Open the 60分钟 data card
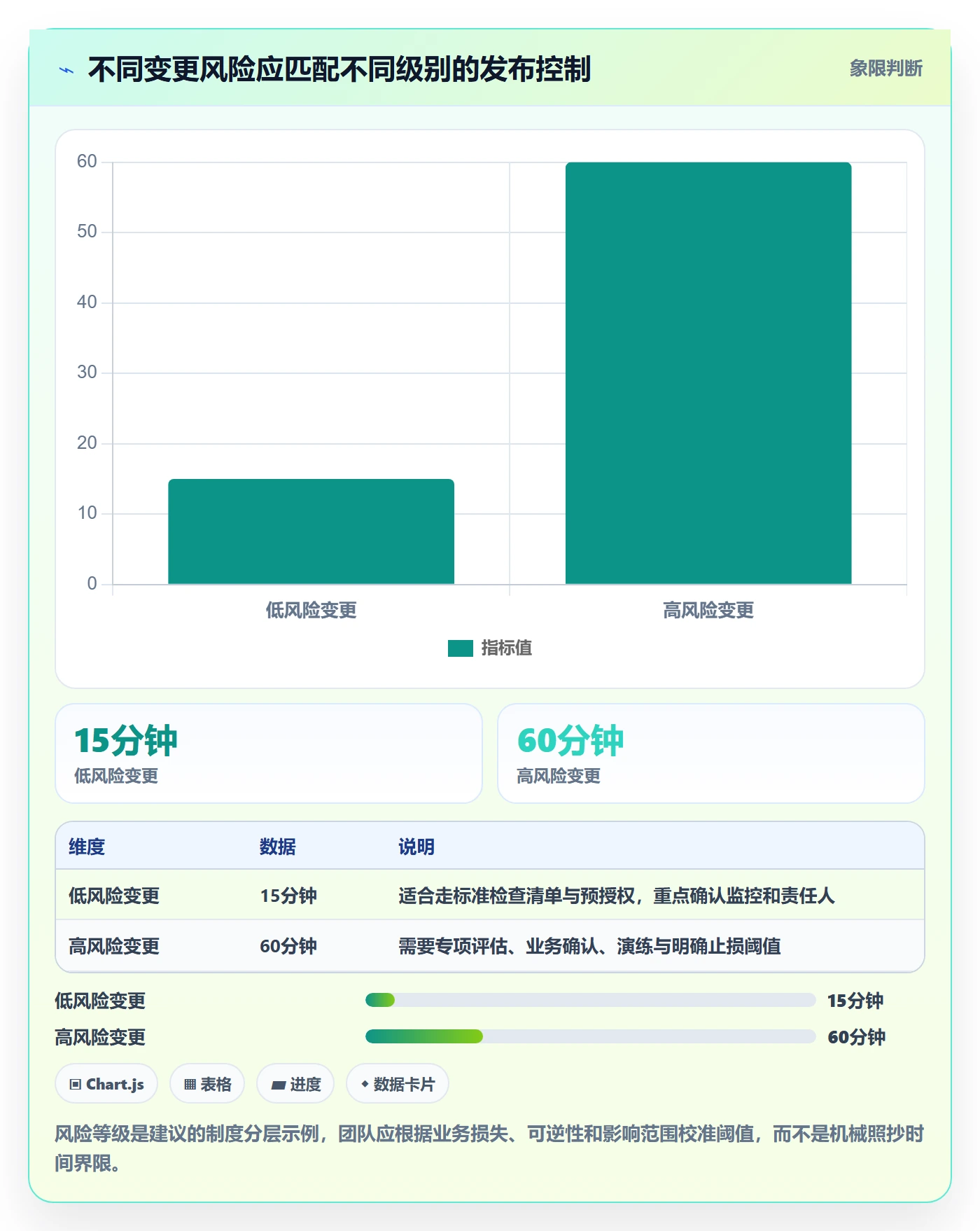The width and height of the screenshot is (980, 1231). pos(711,753)
